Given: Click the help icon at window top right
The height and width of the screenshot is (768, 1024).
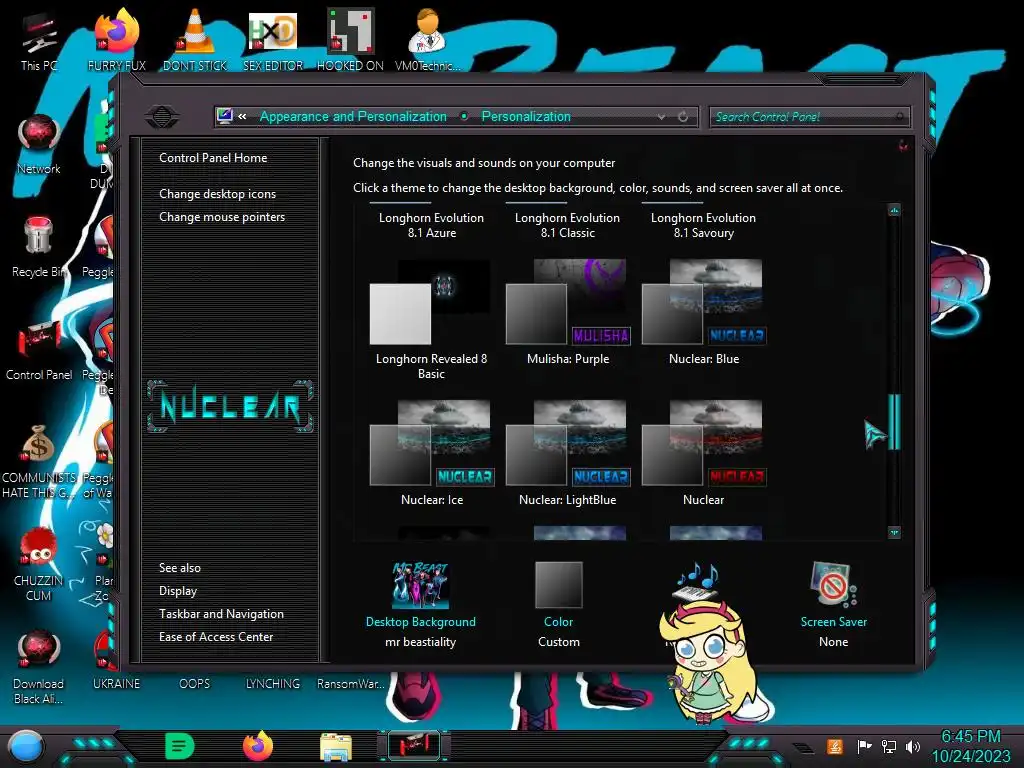Looking at the screenshot, I should point(904,145).
